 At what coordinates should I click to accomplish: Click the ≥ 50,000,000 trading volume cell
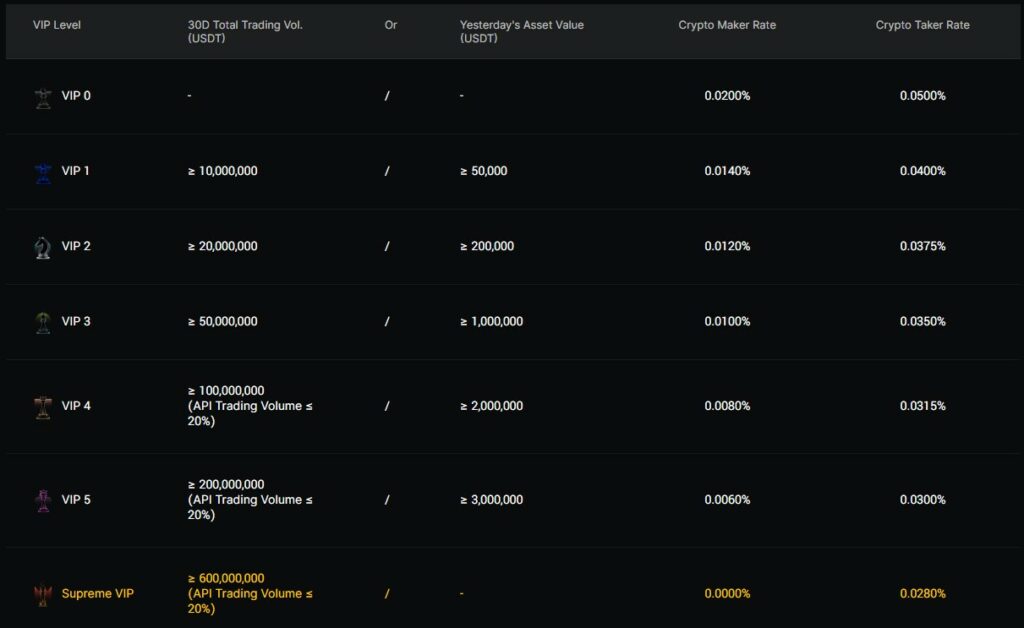click(223, 321)
